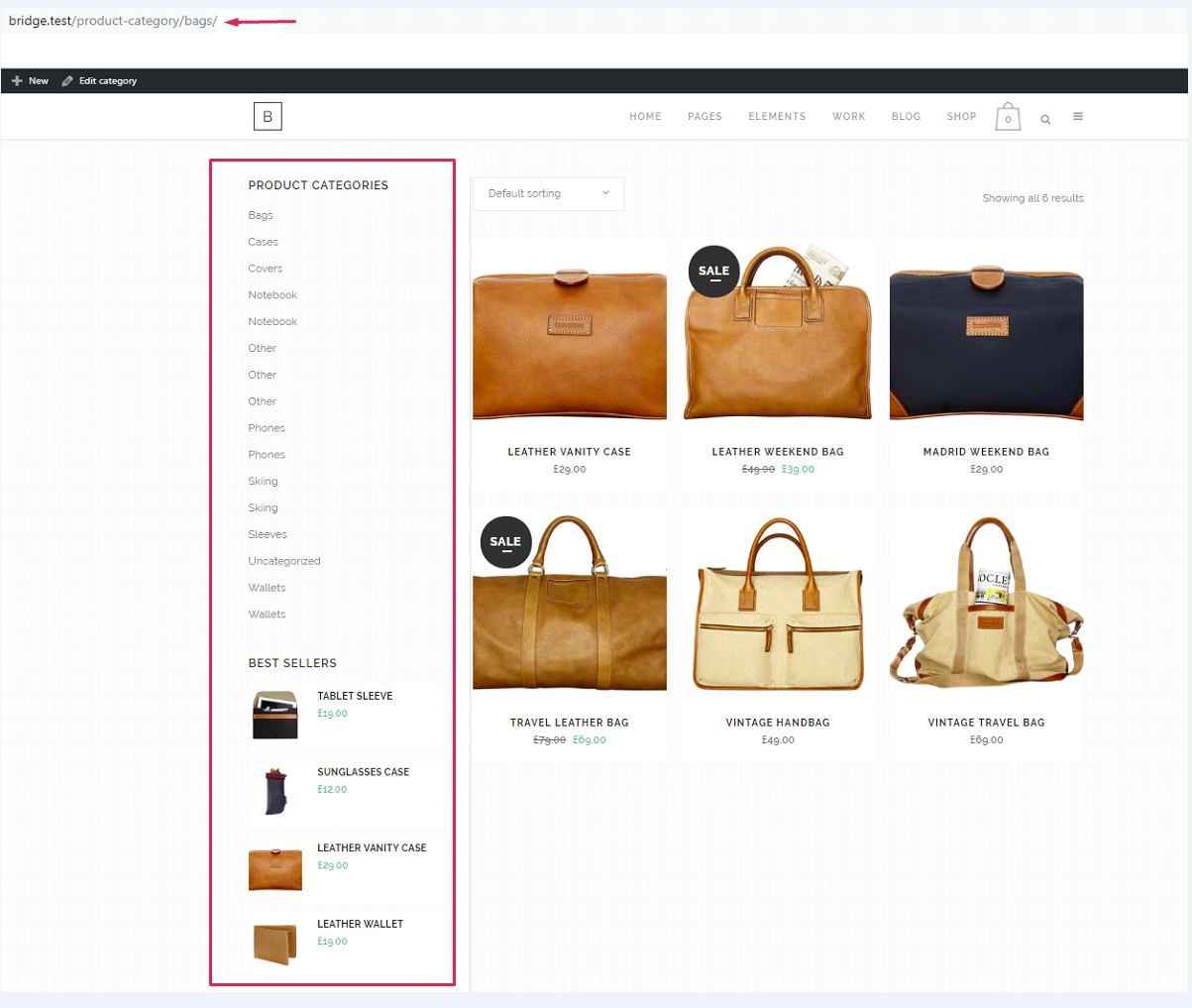Image resolution: width=1192 pixels, height=1008 pixels.
Task: Click the PRODUCT CATEGORIES heading
Action: tap(318, 185)
